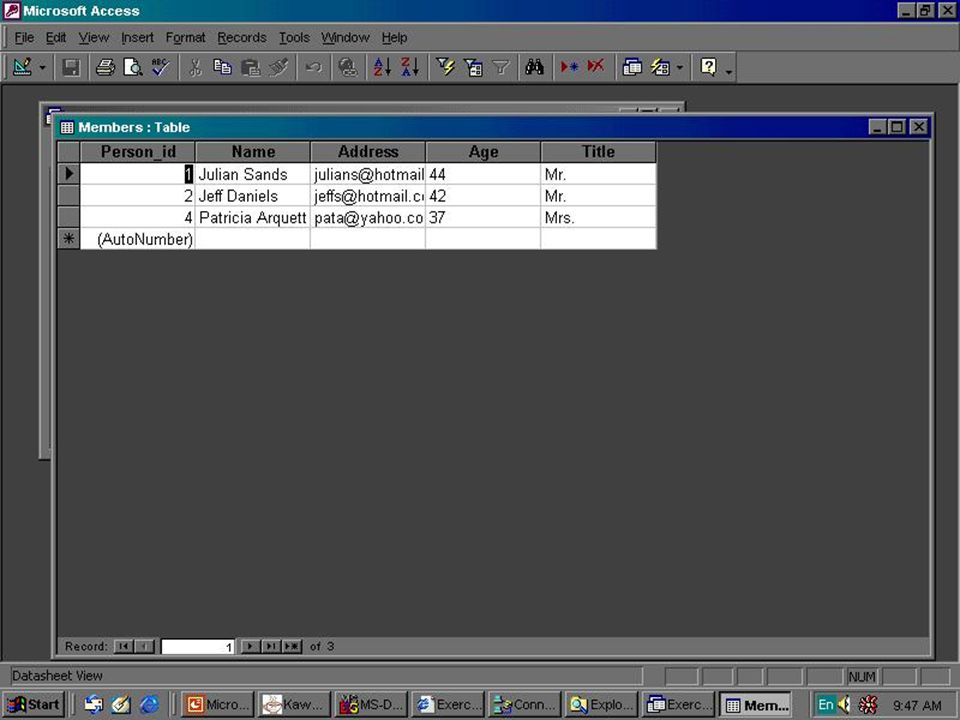The height and width of the screenshot is (720, 960).
Task: Go to Last Record navigation button
Action: [x=271, y=647]
